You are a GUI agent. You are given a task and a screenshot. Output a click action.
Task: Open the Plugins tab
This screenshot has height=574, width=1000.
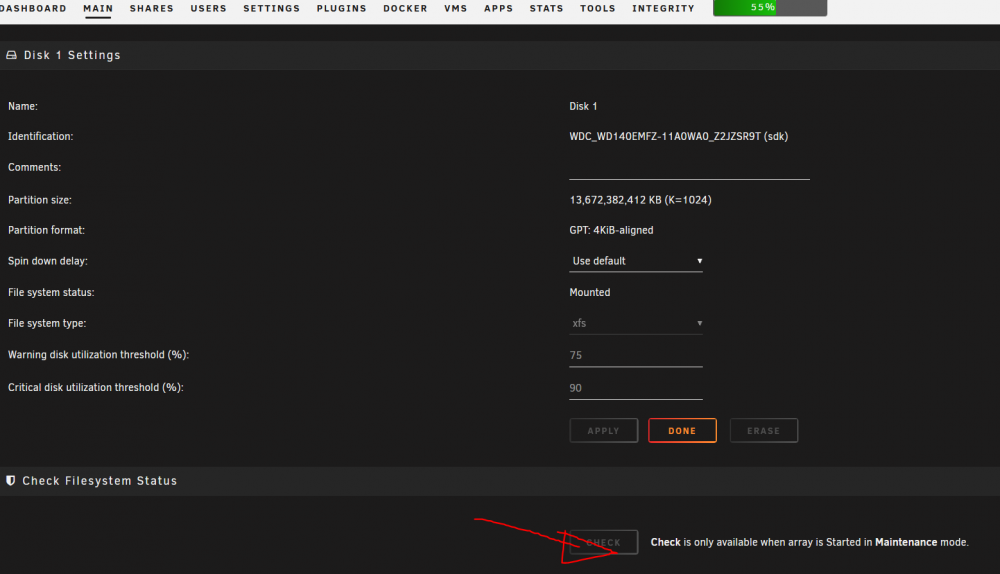[x=341, y=8]
